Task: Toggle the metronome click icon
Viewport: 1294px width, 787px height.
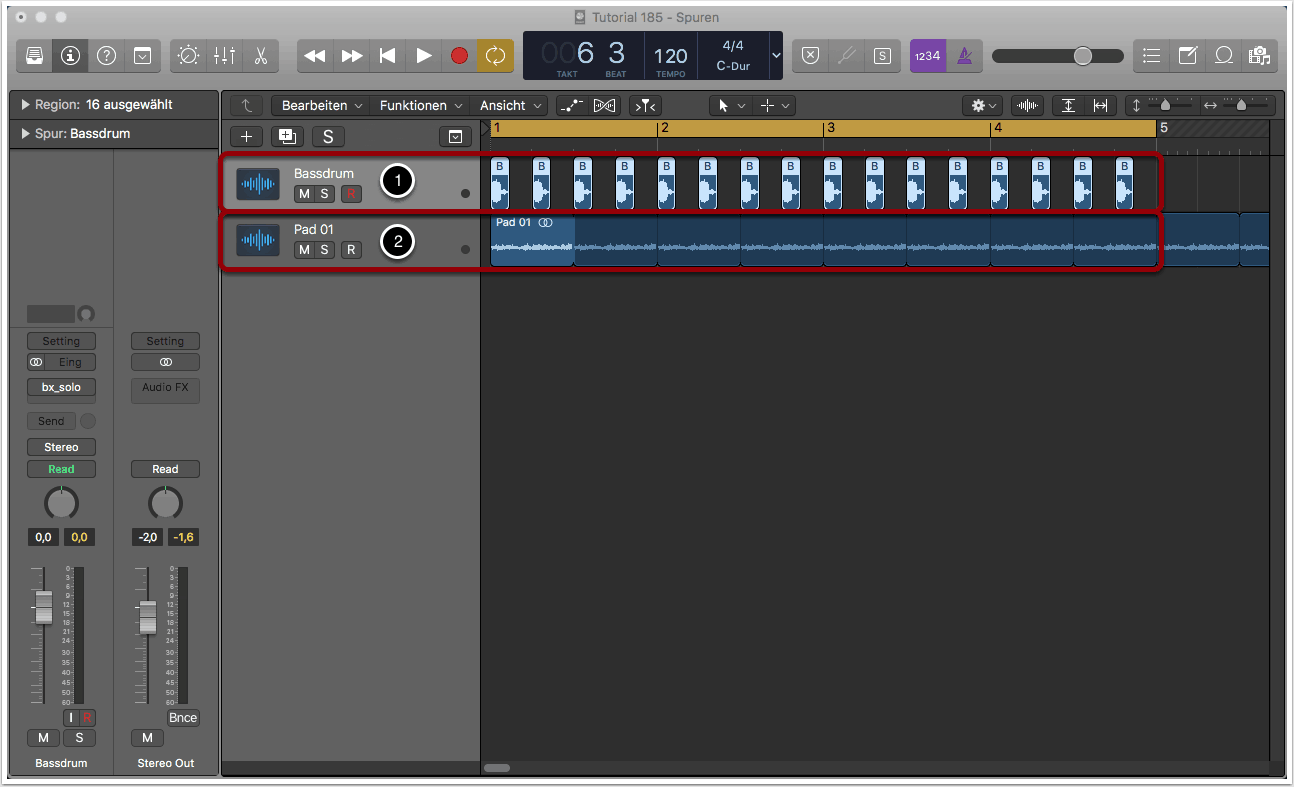Action: click(x=964, y=56)
